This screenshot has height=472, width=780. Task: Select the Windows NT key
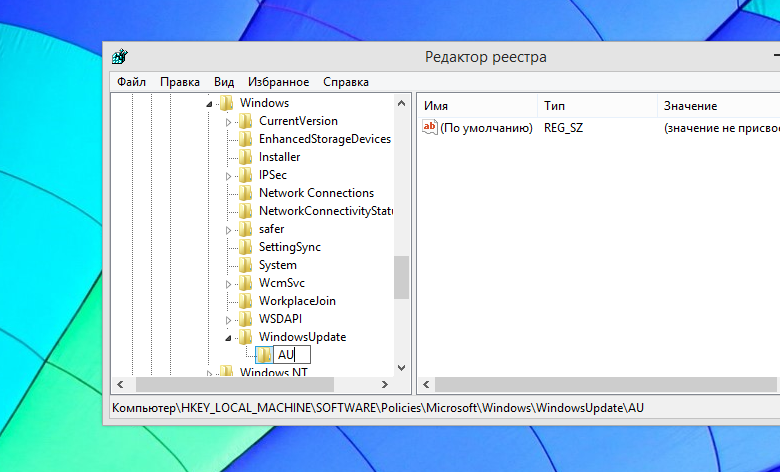click(x=274, y=372)
